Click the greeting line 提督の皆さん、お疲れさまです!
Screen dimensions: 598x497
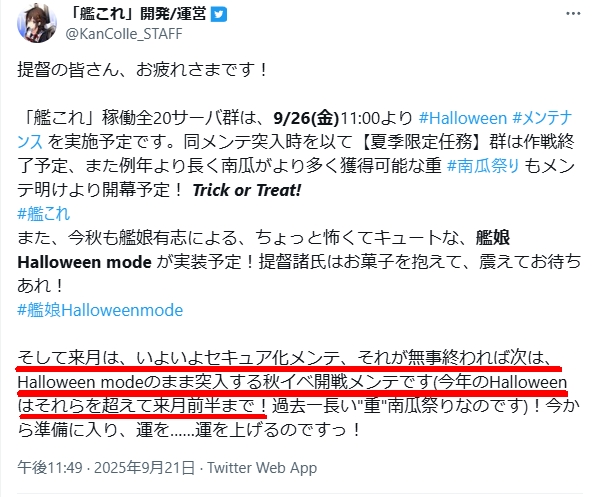point(143,70)
